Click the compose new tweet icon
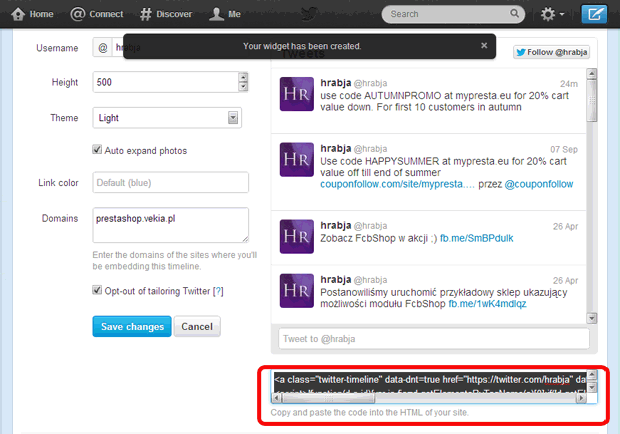 pos(596,15)
